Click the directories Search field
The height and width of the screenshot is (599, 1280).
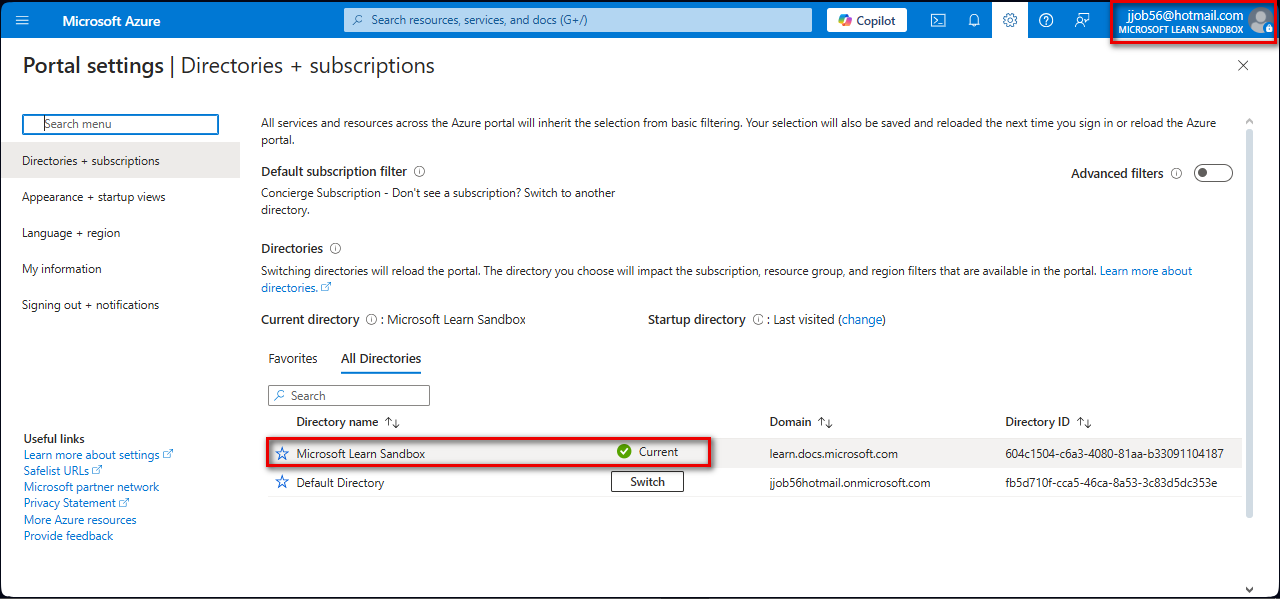click(349, 396)
